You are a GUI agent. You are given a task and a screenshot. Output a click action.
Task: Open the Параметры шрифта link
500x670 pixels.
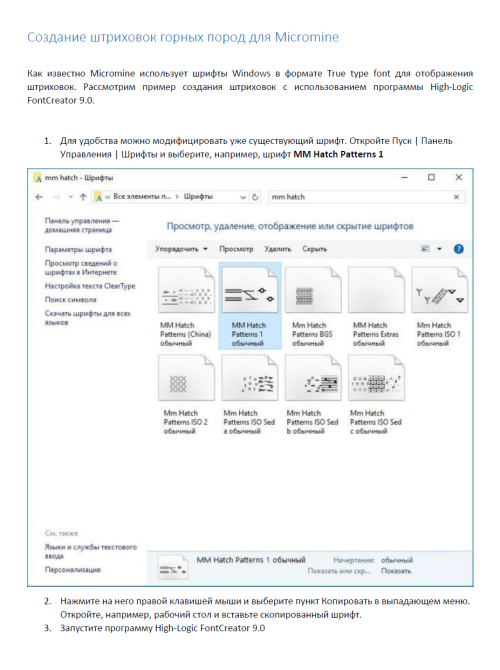(x=78, y=250)
